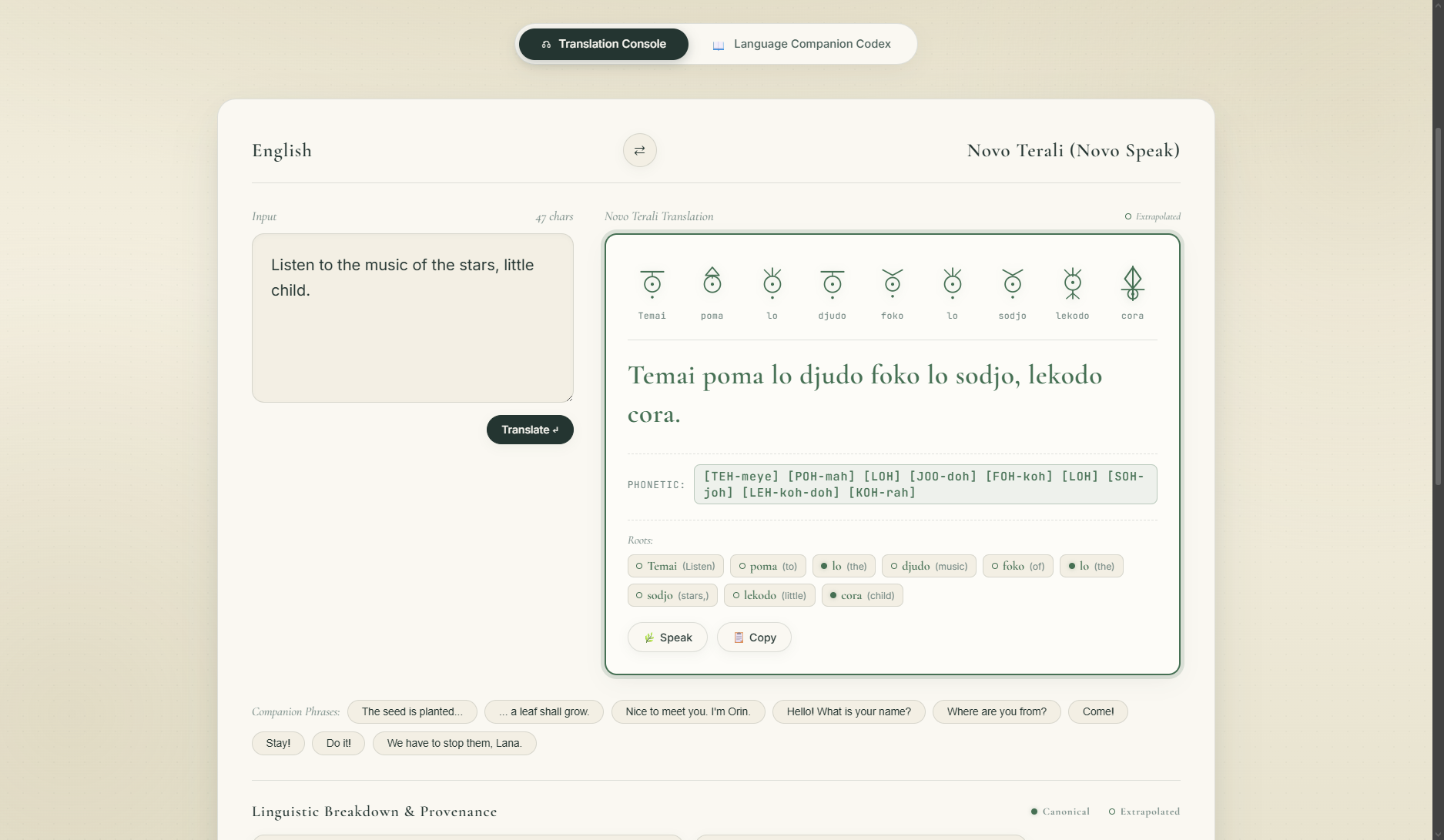1444x840 pixels.
Task: Click the Extrapolated badge above the translation
Action: tap(1152, 216)
